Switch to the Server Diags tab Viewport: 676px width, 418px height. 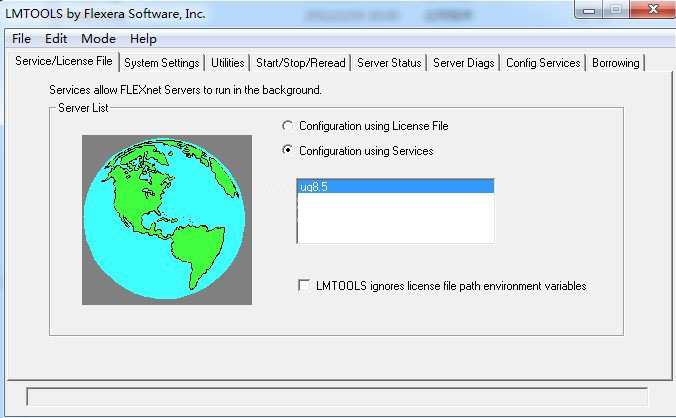463,63
